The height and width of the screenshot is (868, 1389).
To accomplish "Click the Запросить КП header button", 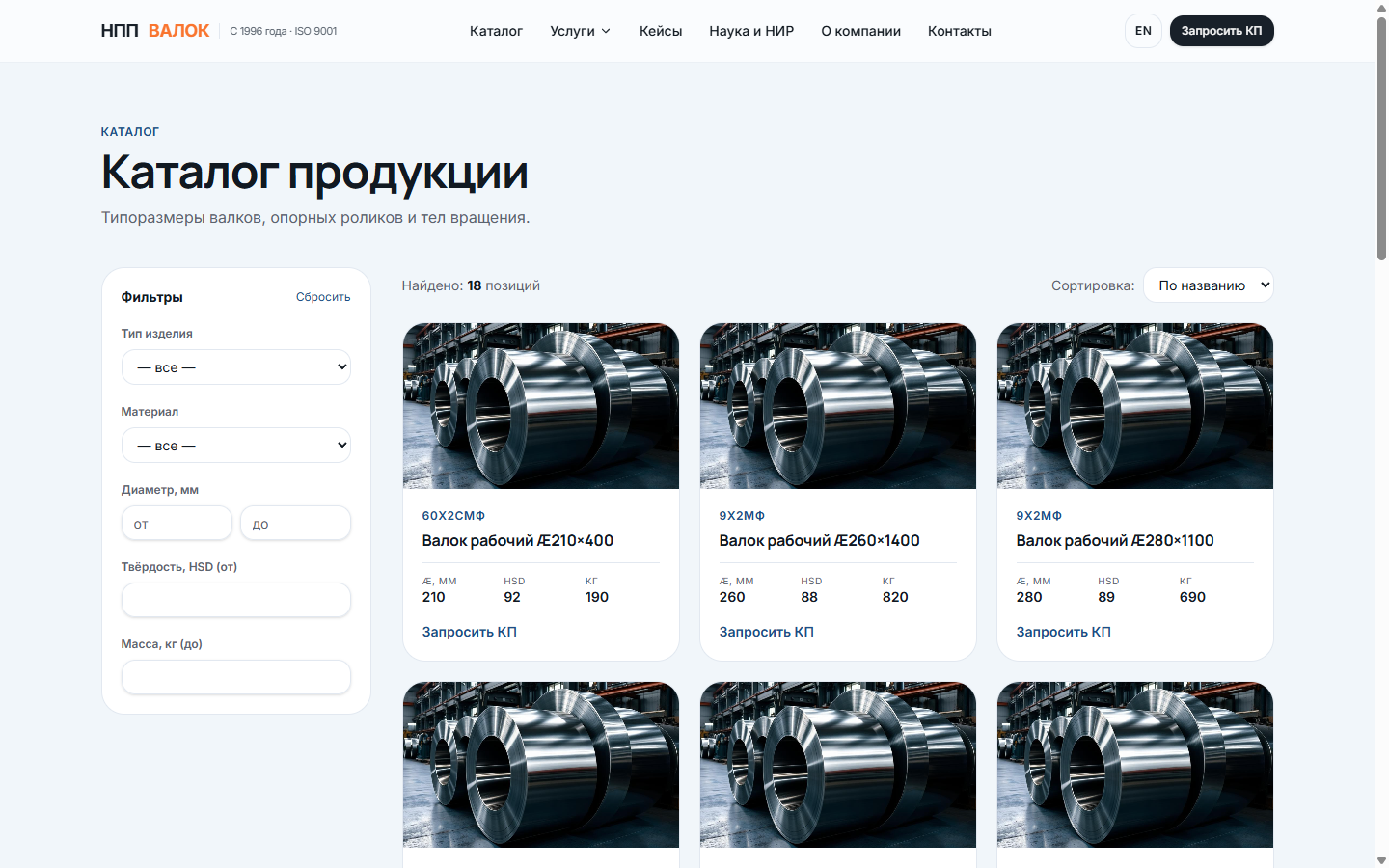I will [x=1222, y=31].
